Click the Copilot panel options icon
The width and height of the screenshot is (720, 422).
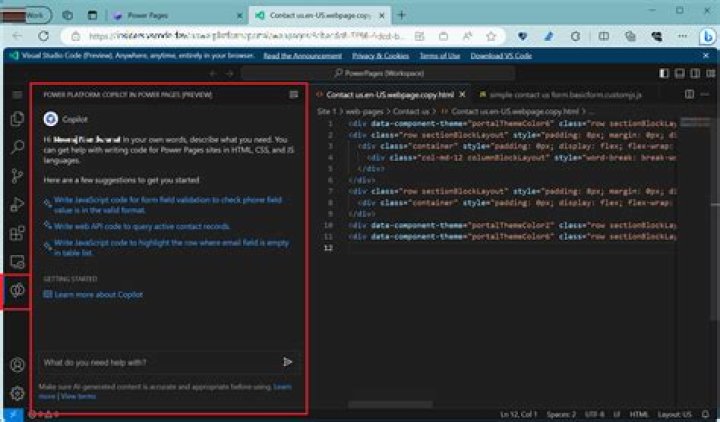pyautogui.click(x=293, y=95)
